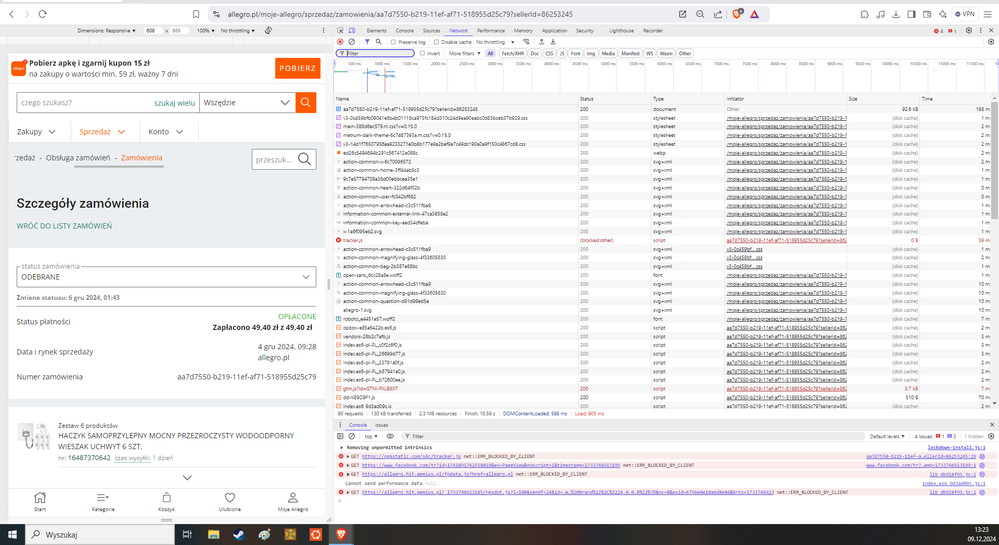Go to Start in bottom navigation
Screen dimensions: 999x545
[40, 502]
